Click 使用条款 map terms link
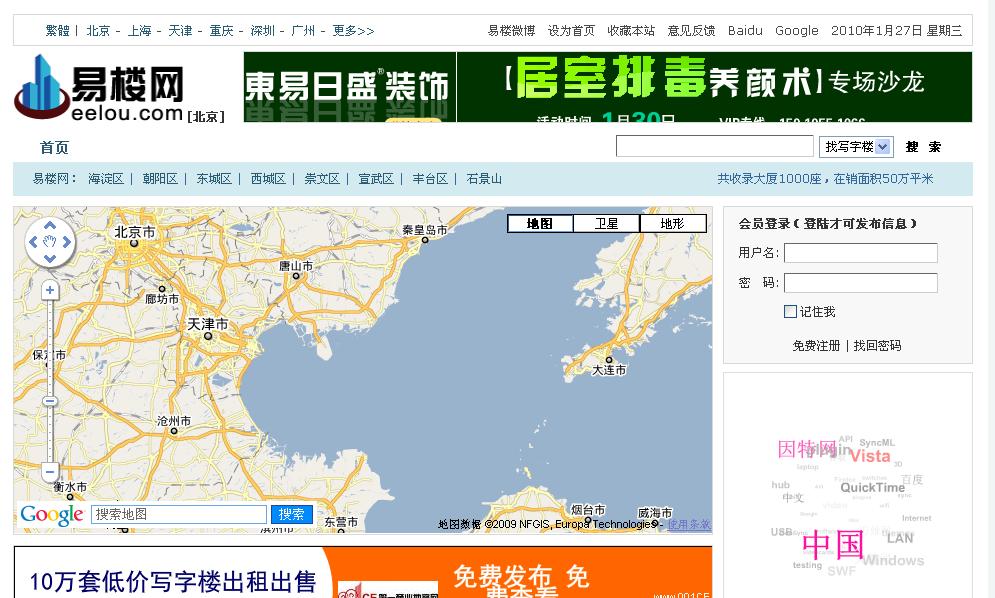 (x=689, y=524)
